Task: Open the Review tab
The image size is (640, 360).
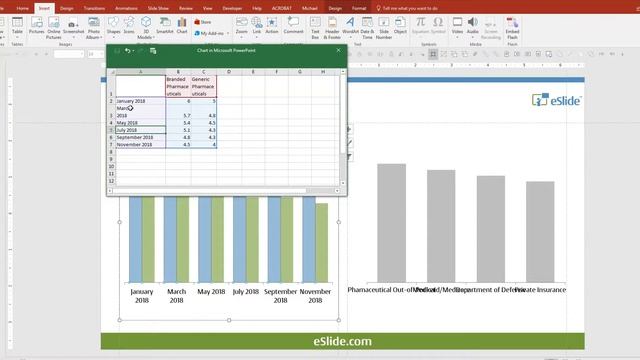Action: coord(186,8)
